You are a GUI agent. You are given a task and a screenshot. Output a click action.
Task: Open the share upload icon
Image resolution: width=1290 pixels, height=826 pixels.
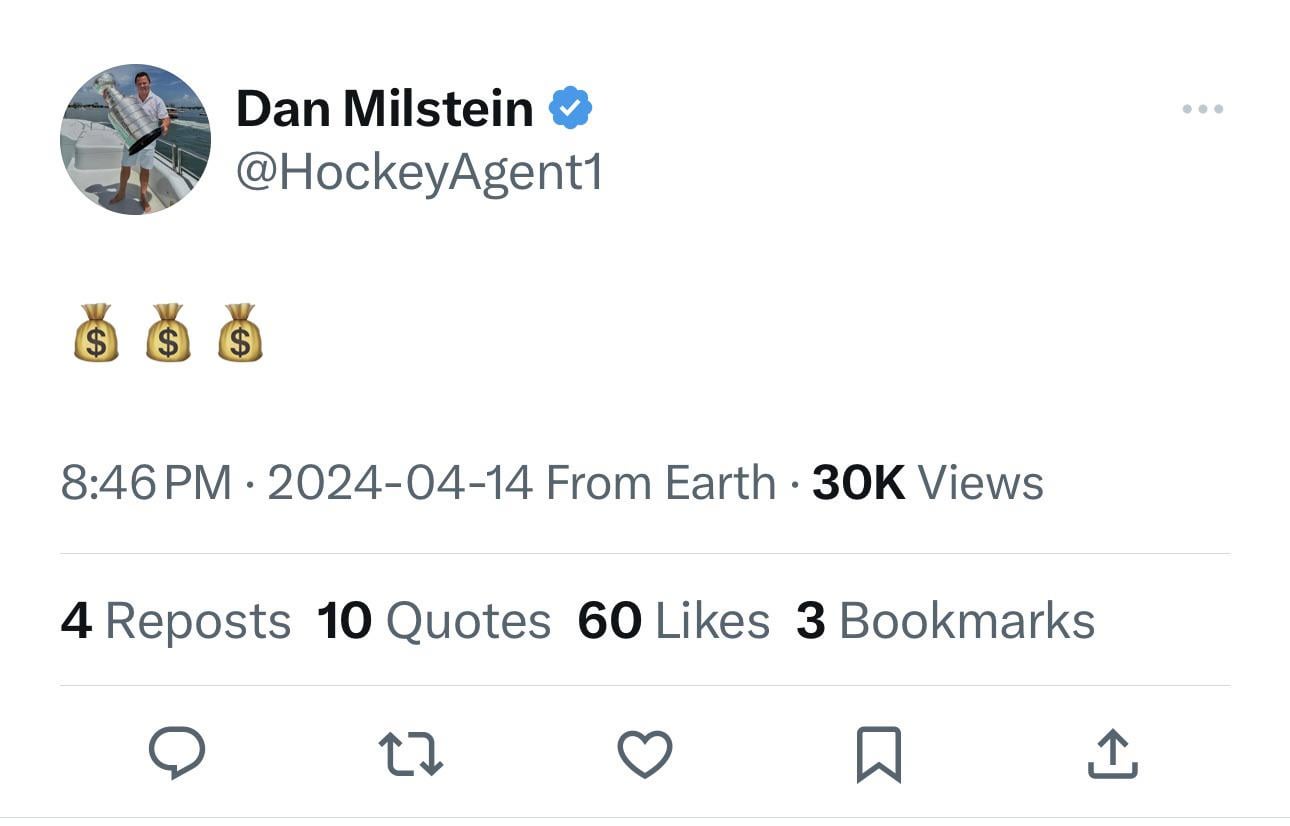(x=1112, y=754)
